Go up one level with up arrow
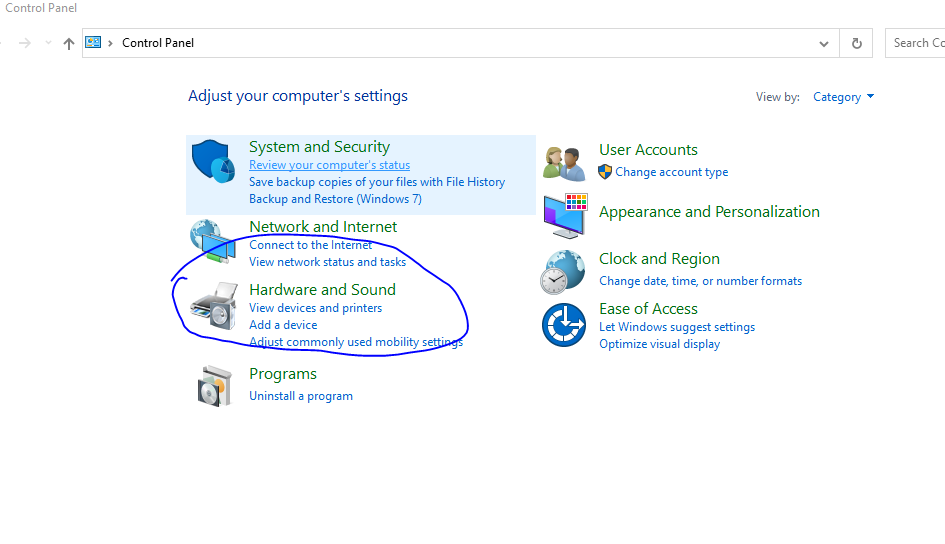945x544 pixels. pyautogui.click(x=69, y=43)
